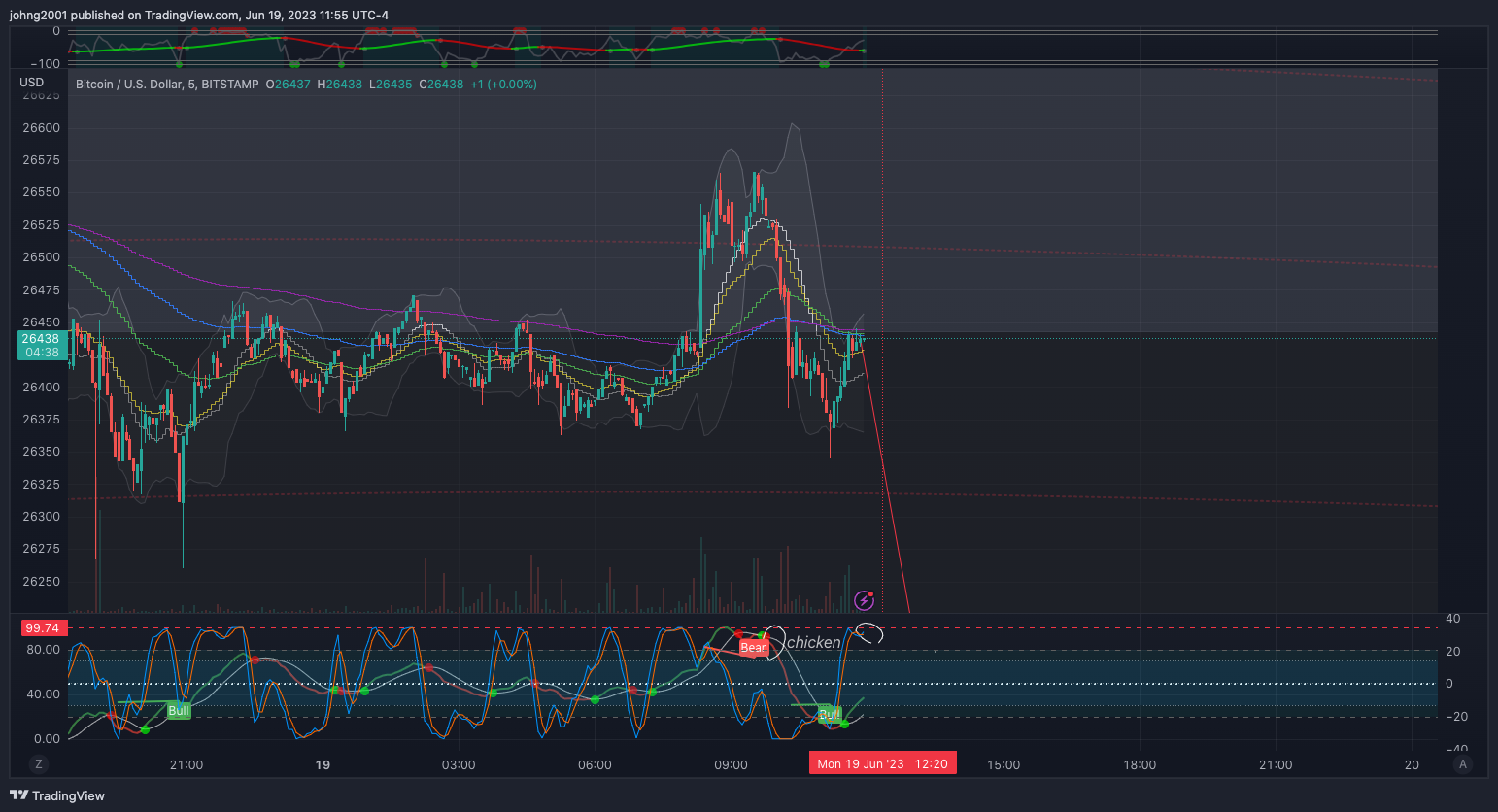
Task: Click the johng2001 published header text
Action: click(199, 16)
